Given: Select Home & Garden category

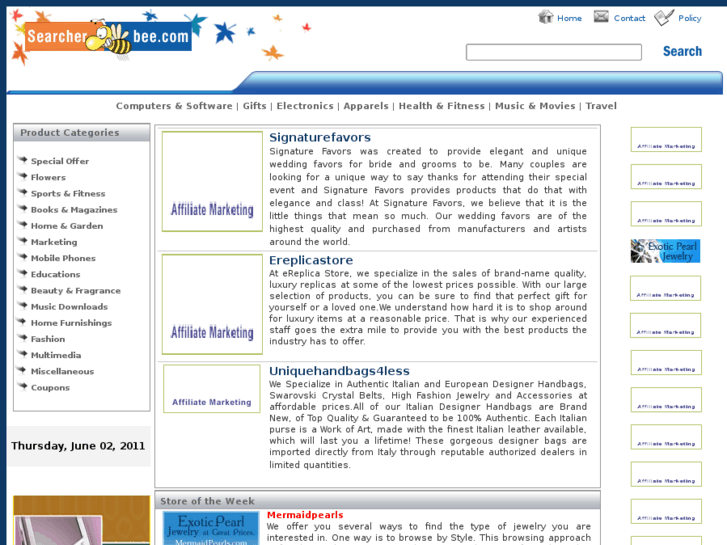Looking at the screenshot, I should (x=67, y=226).
